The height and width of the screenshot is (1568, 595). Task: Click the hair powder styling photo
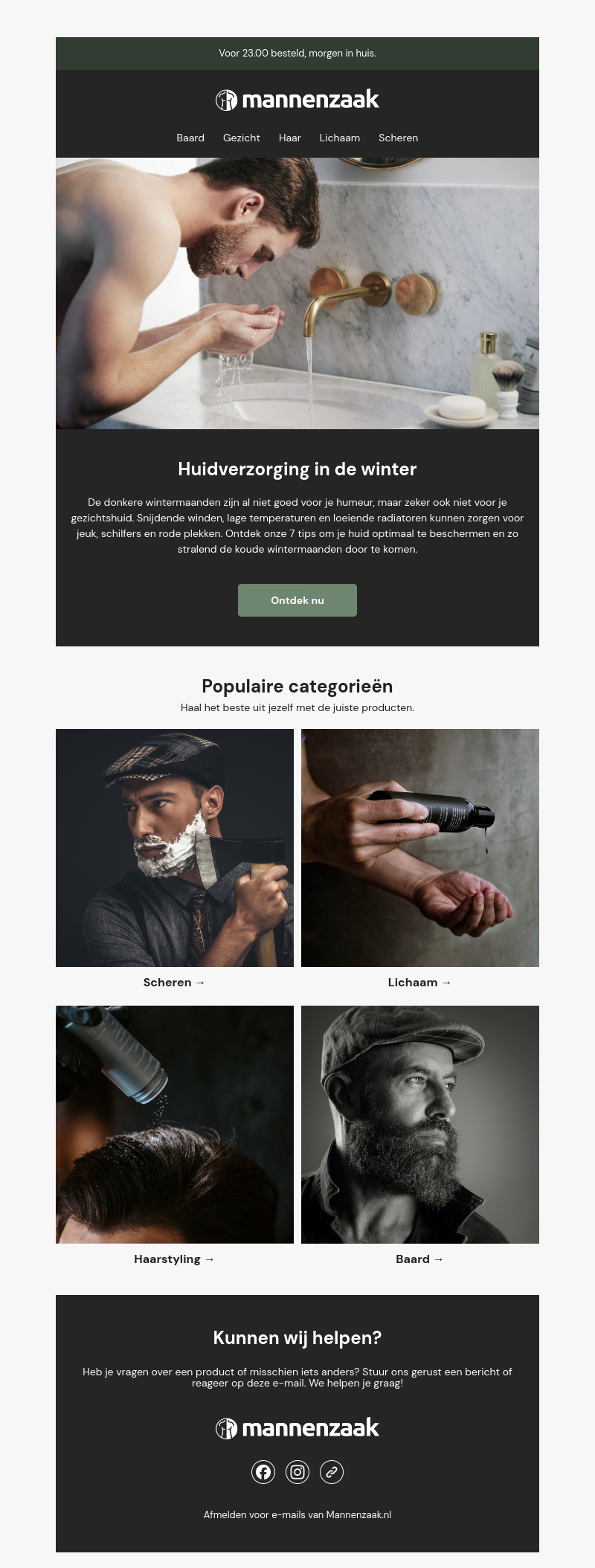click(175, 1125)
